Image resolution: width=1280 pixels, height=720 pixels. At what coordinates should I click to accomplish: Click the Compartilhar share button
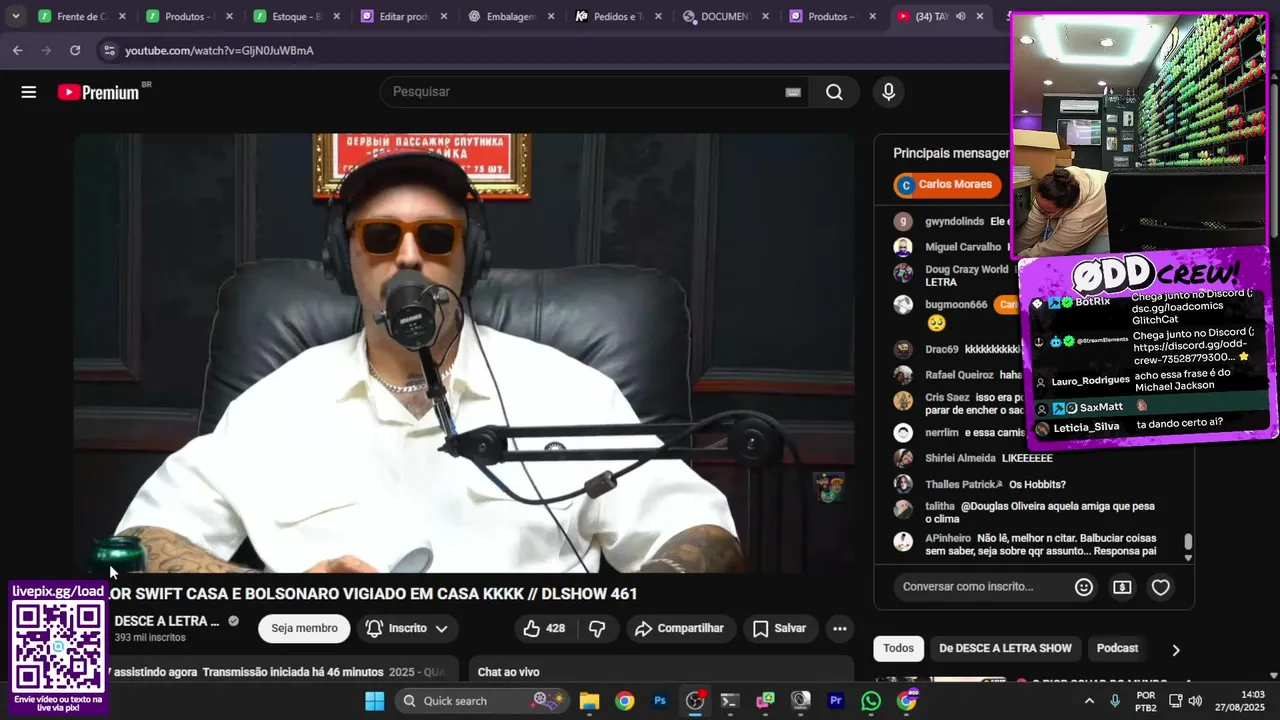679,628
